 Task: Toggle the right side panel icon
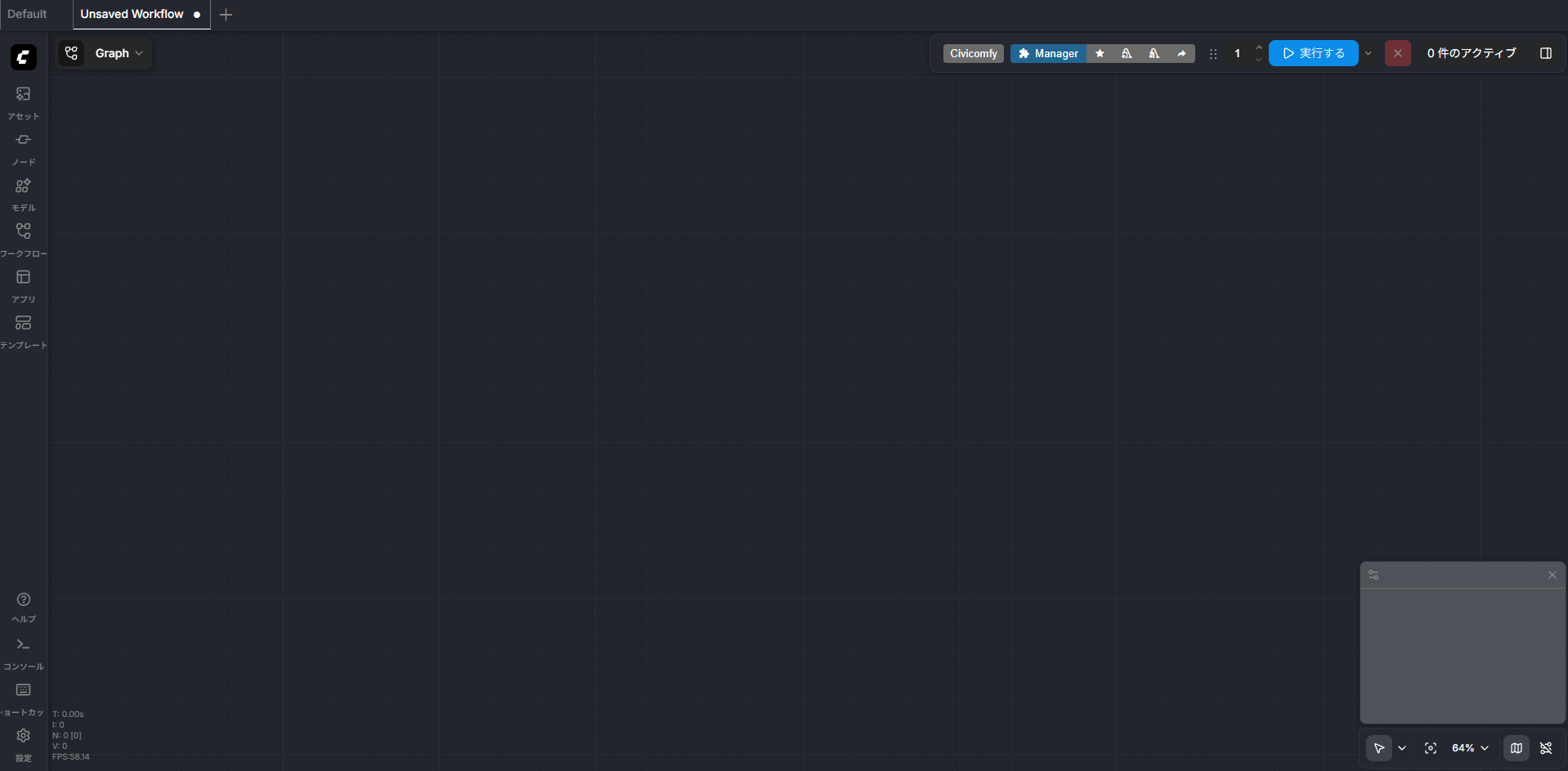1546,53
